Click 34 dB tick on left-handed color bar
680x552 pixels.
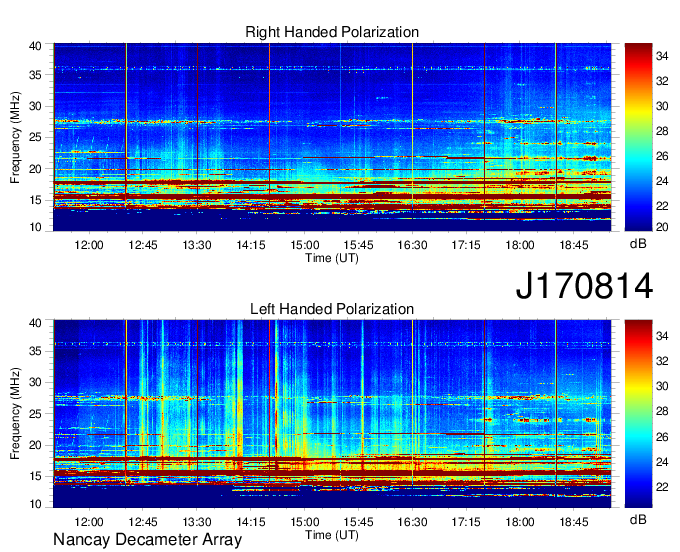(662, 336)
